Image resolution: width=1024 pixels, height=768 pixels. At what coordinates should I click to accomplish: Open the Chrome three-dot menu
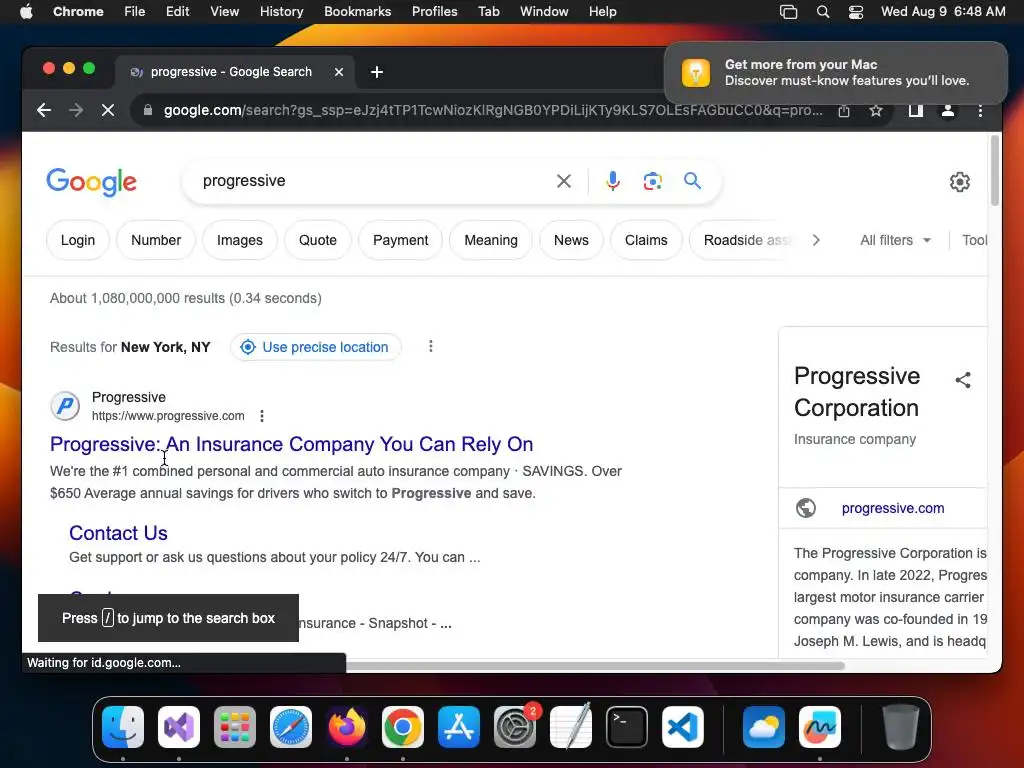click(980, 111)
